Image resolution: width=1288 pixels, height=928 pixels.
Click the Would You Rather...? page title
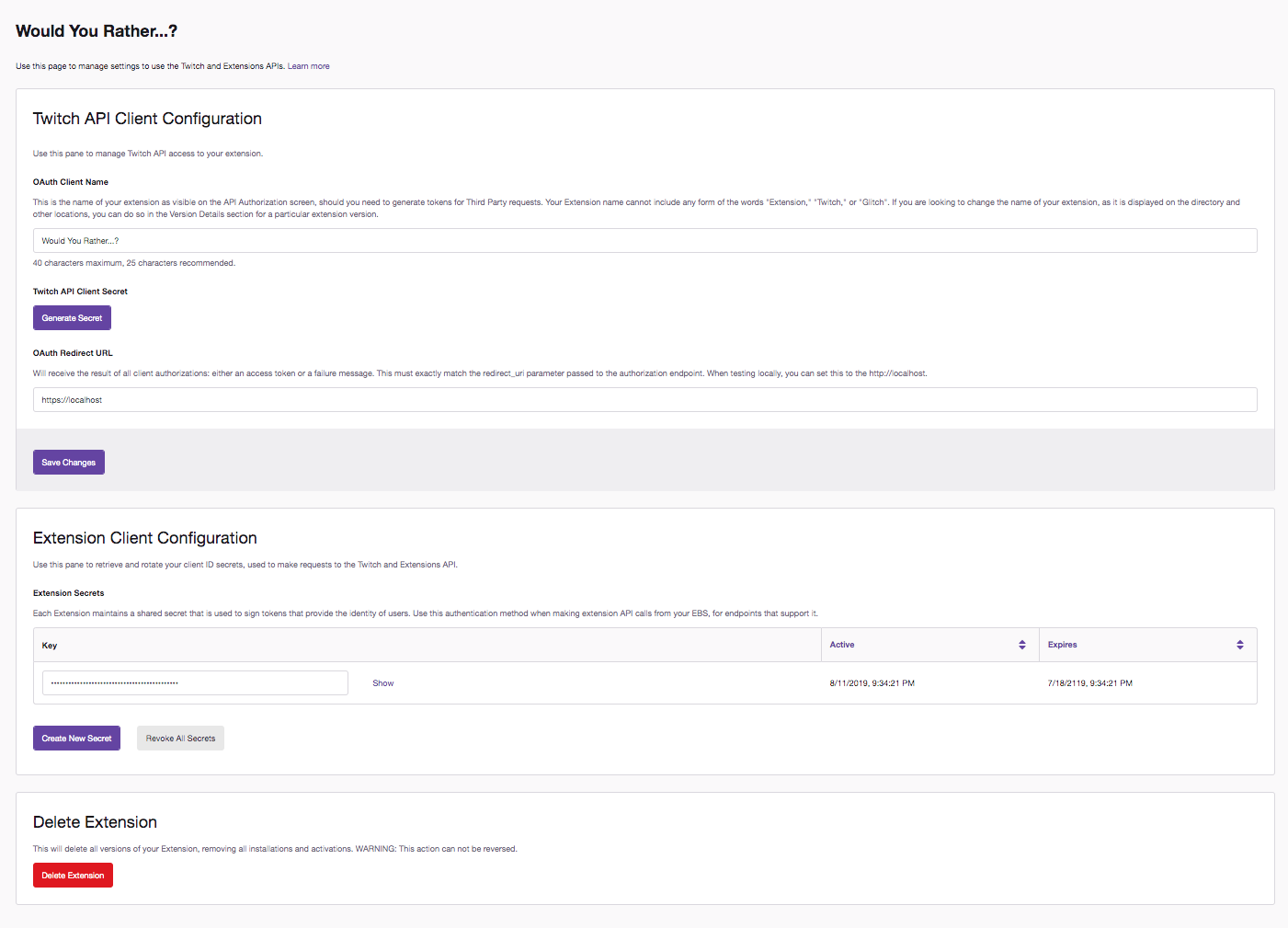97,31
